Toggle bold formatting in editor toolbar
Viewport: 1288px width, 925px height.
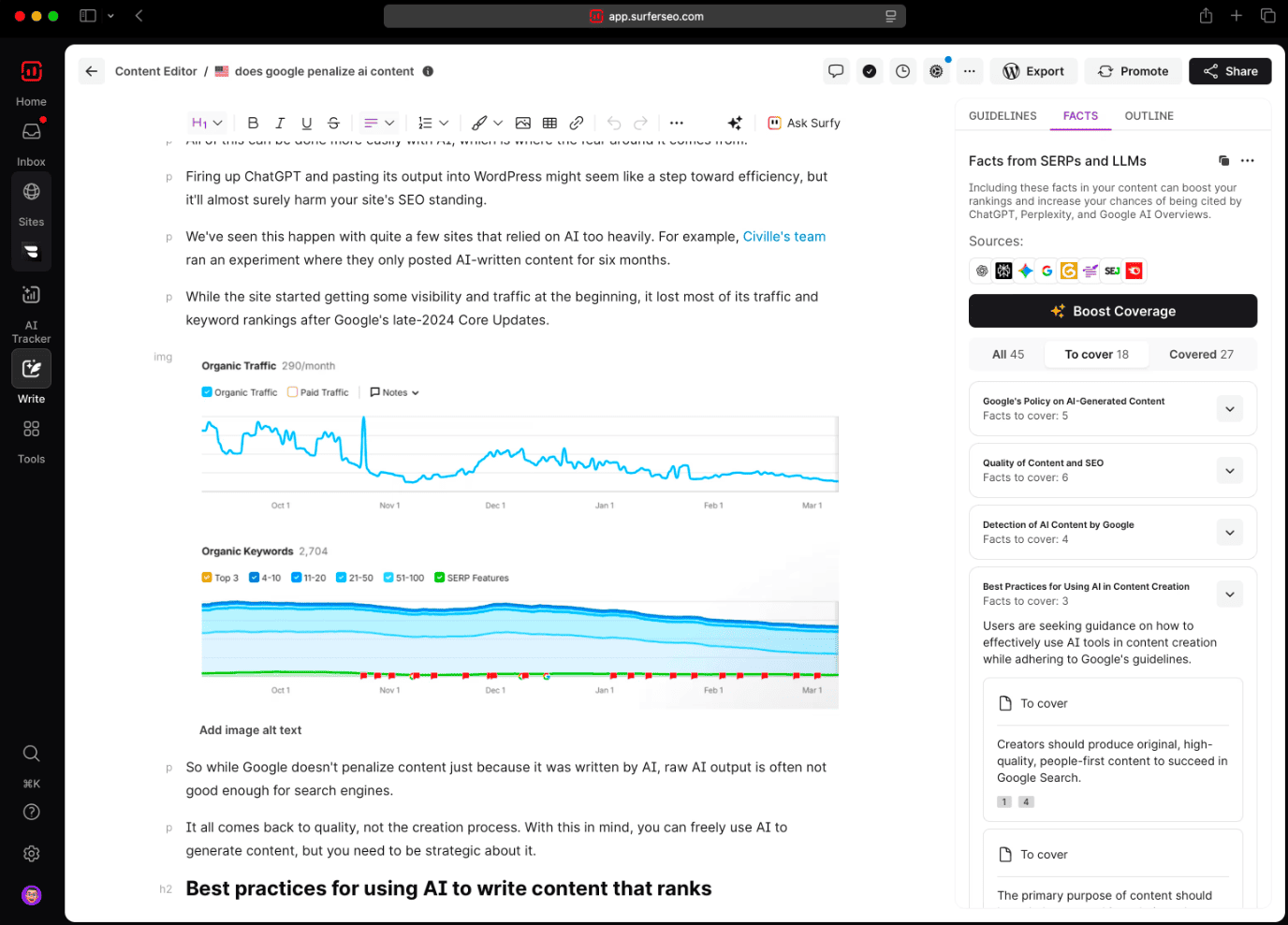[x=253, y=123]
